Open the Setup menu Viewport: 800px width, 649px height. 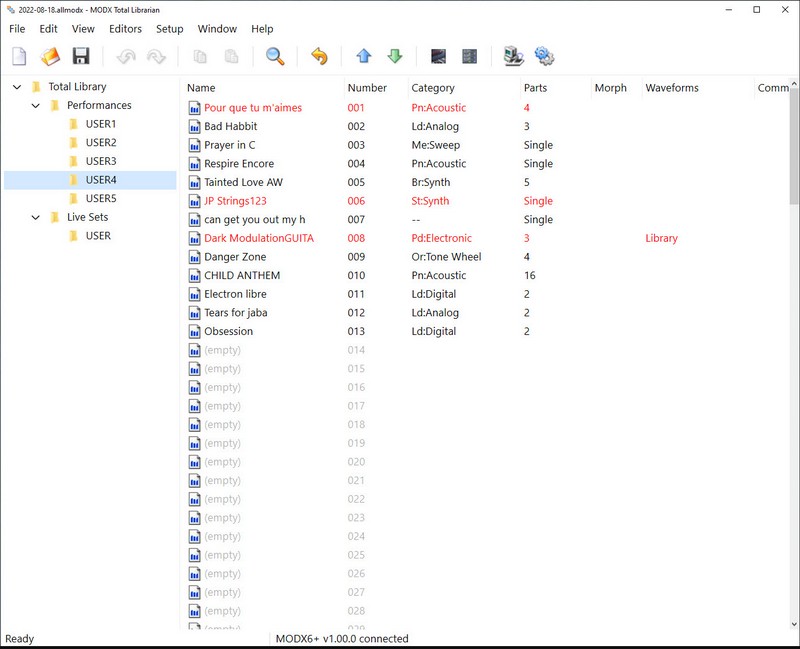coord(169,29)
